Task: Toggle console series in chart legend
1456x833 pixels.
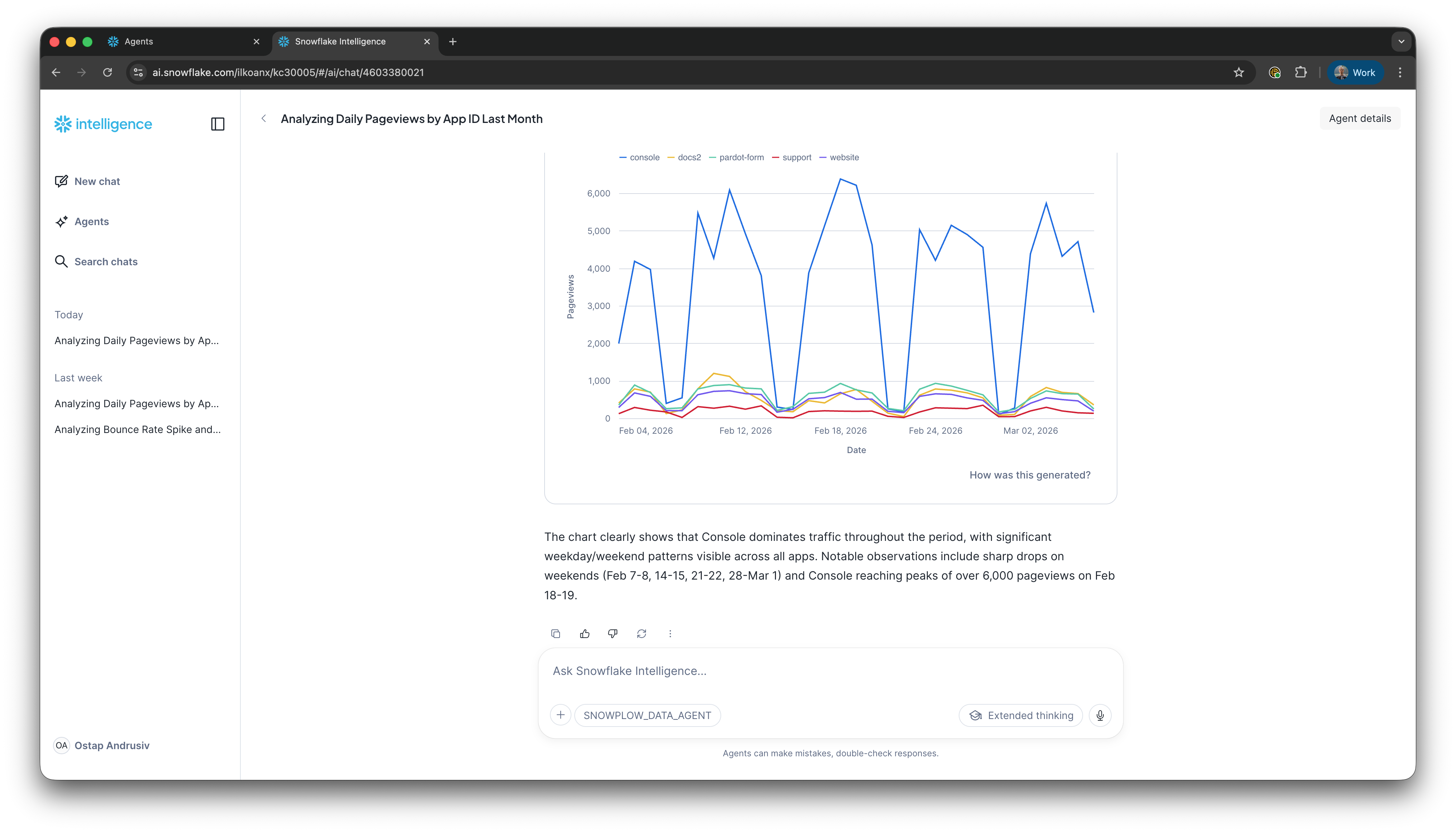Action: [640, 157]
